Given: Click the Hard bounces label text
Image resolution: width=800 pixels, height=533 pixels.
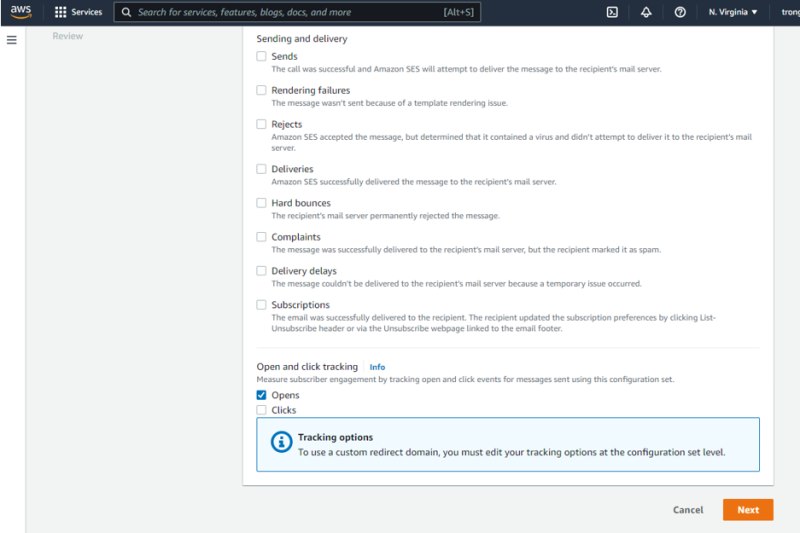Looking at the screenshot, I should (x=301, y=203).
